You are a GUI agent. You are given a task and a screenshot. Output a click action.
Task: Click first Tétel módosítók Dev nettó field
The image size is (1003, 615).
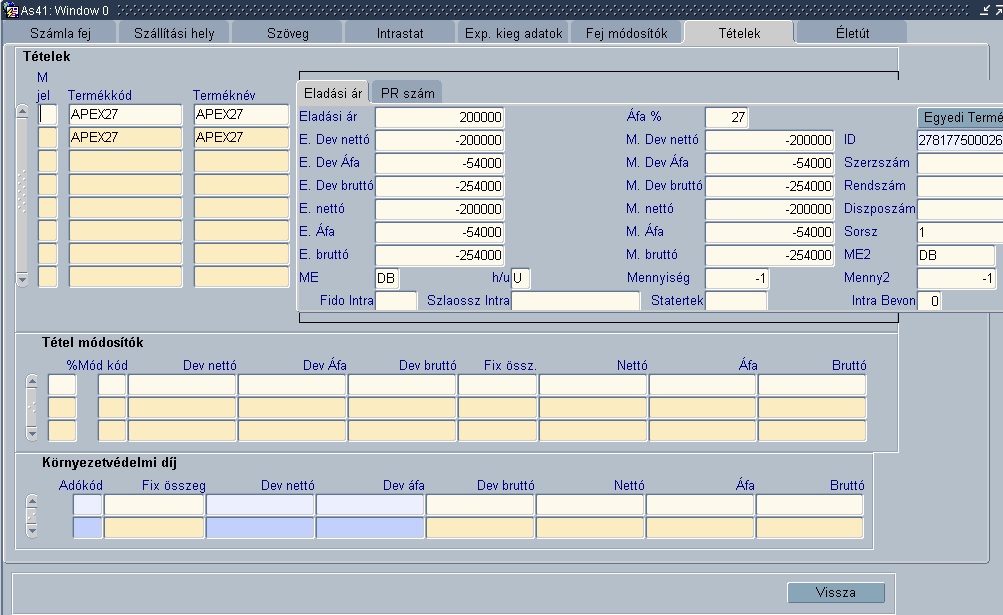[x=182, y=385]
